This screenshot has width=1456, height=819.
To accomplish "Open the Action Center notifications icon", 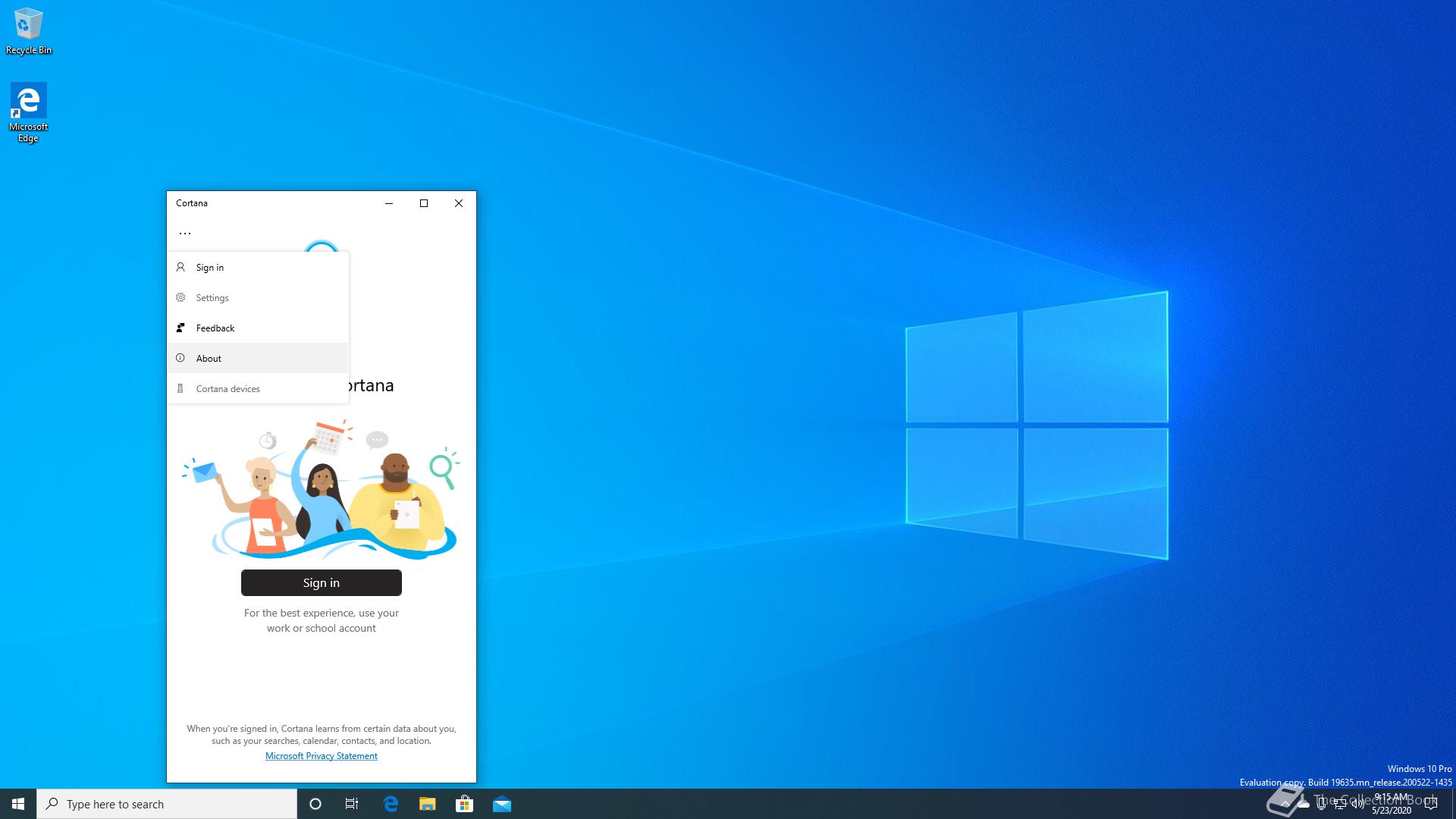I will pos(1431,804).
